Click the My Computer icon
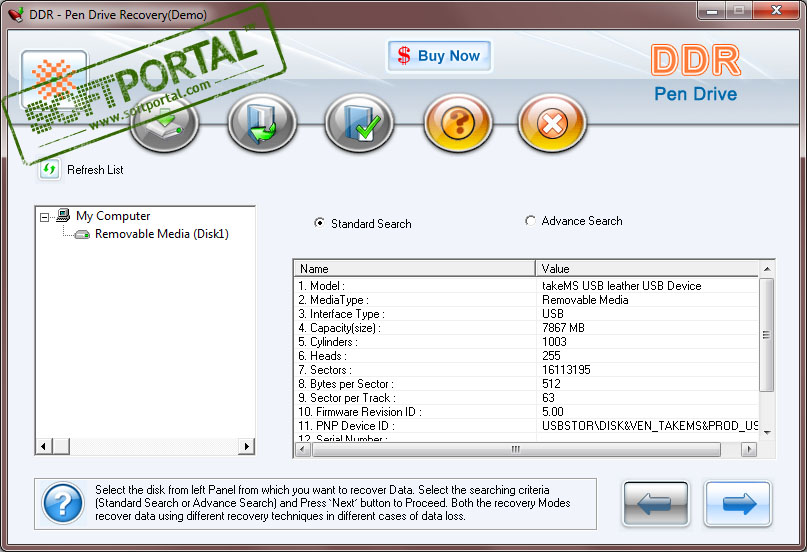This screenshot has height=552, width=807. click(63, 215)
